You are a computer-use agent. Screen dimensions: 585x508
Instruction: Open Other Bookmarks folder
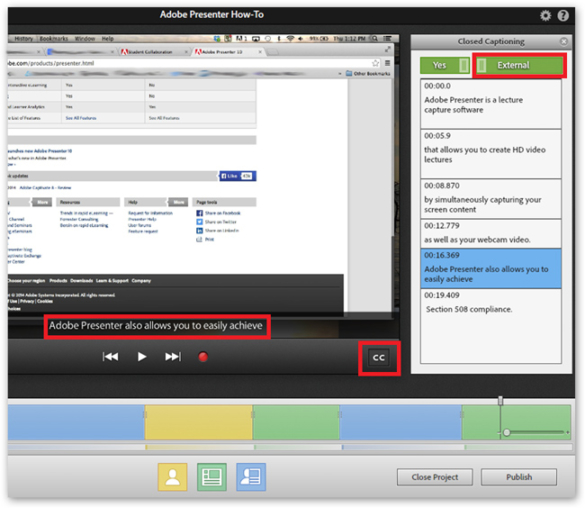coord(368,73)
